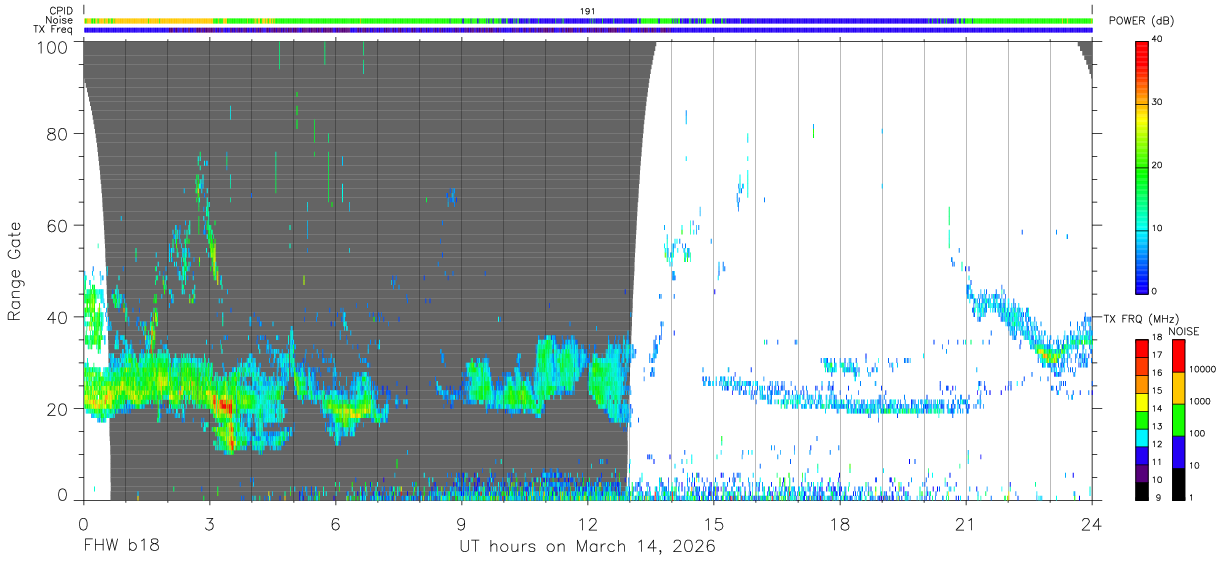The image size is (1228, 567).
Task: Click the TX frequency color scale bar
Action: coord(1141,419)
